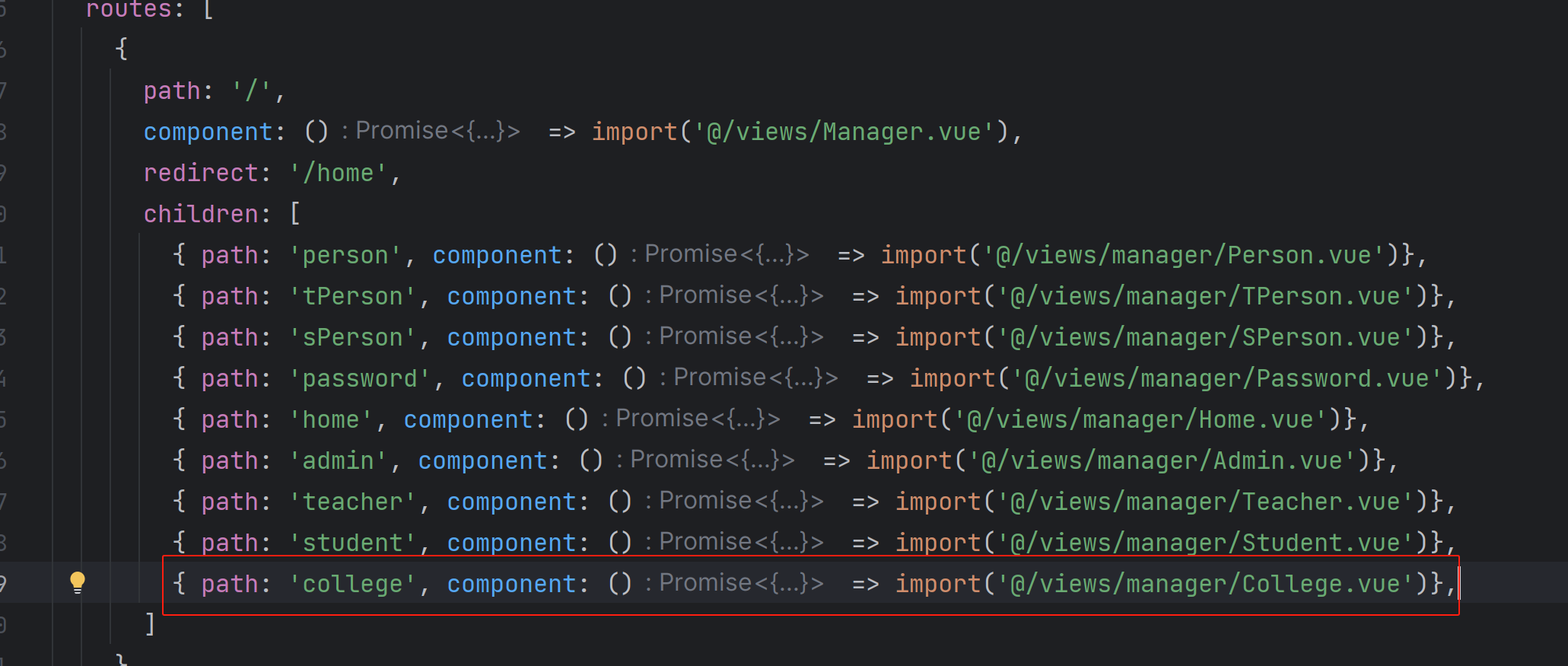Click the 'tPerson' path string

click(x=352, y=297)
